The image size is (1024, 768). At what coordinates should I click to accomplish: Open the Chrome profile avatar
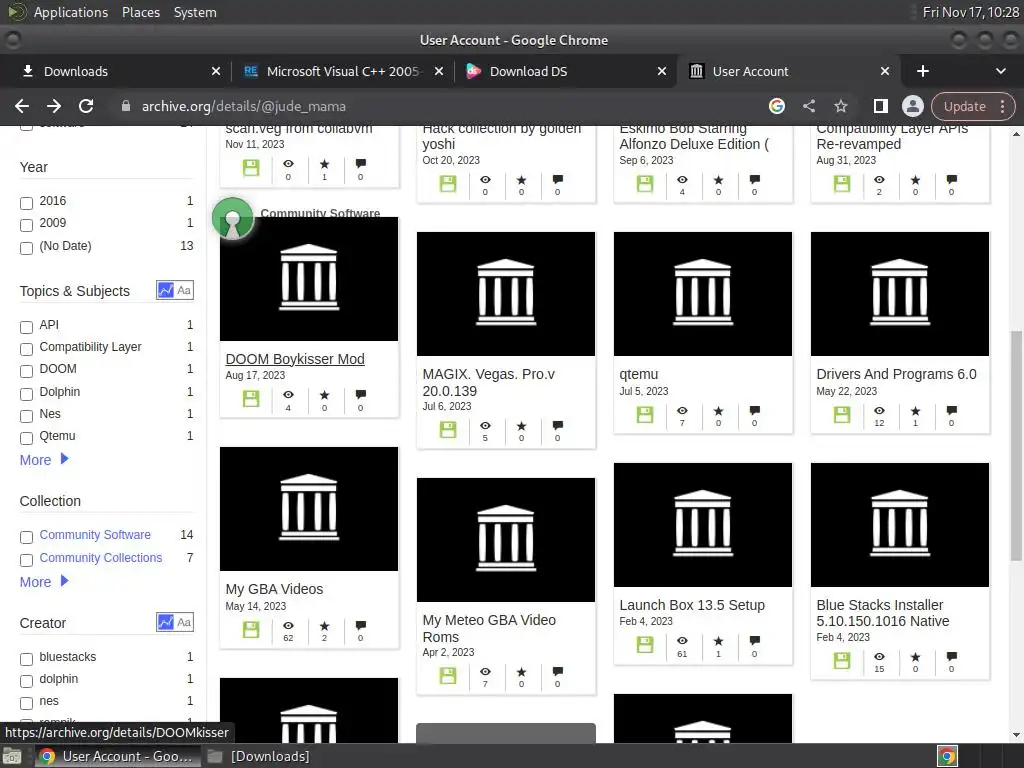(912, 106)
